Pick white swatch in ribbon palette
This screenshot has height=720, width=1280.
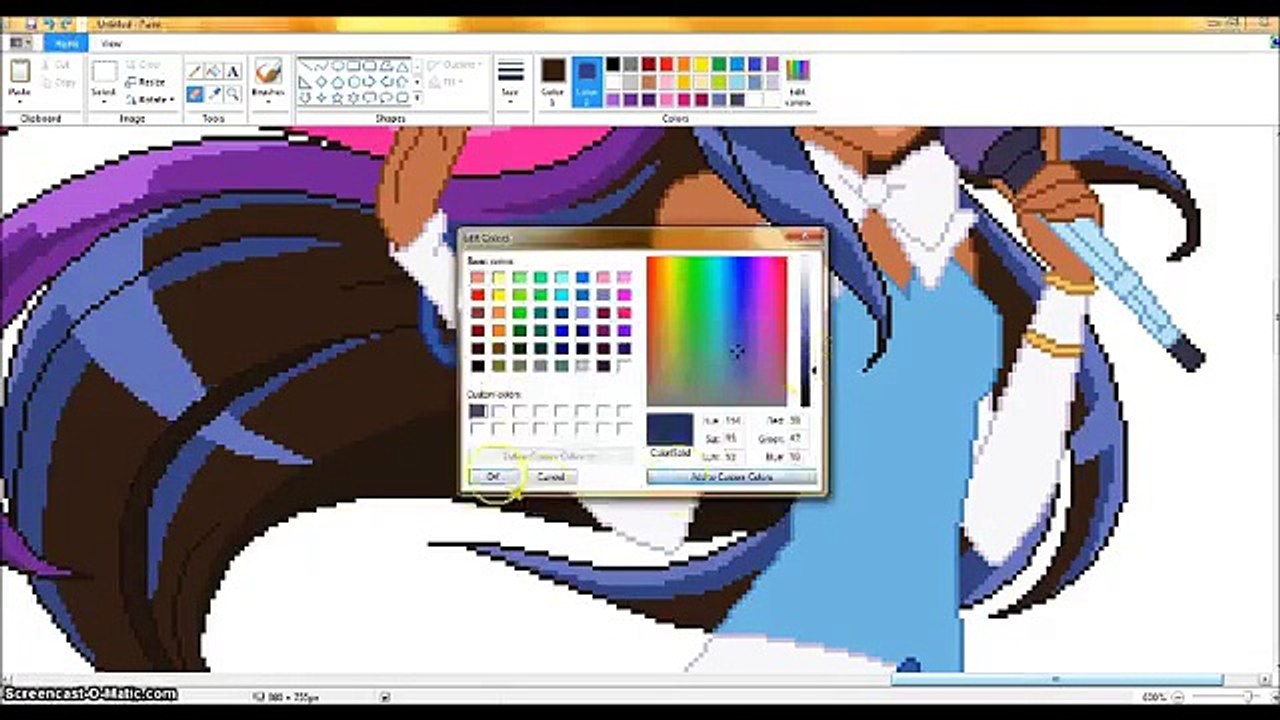pos(613,82)
